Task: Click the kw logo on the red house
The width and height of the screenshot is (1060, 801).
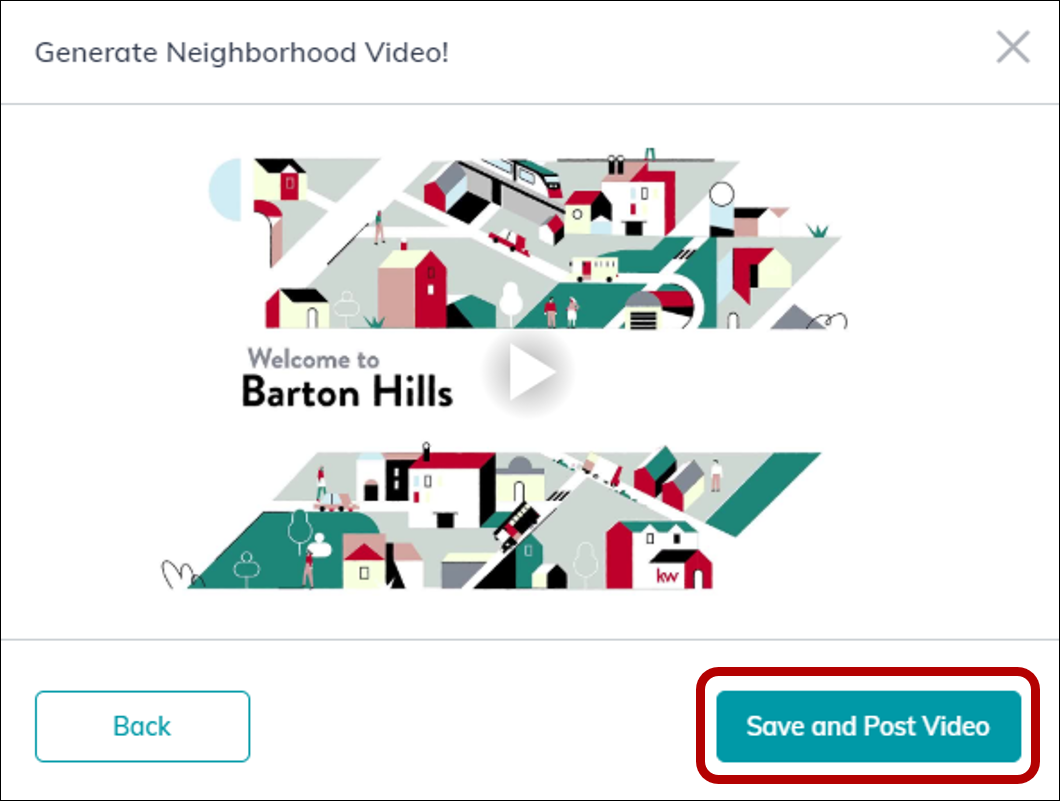Action: 667,576
